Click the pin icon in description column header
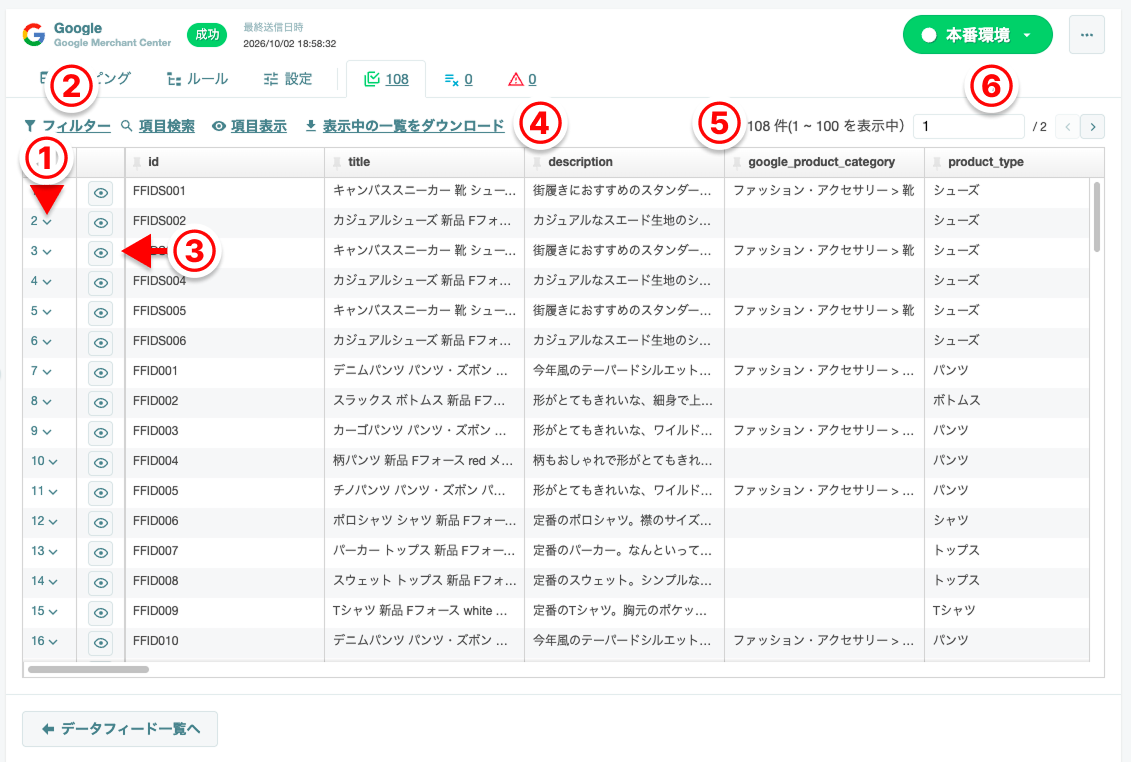Image resolution: width=1131 pixels, height=762 pixels. [537, 162]
